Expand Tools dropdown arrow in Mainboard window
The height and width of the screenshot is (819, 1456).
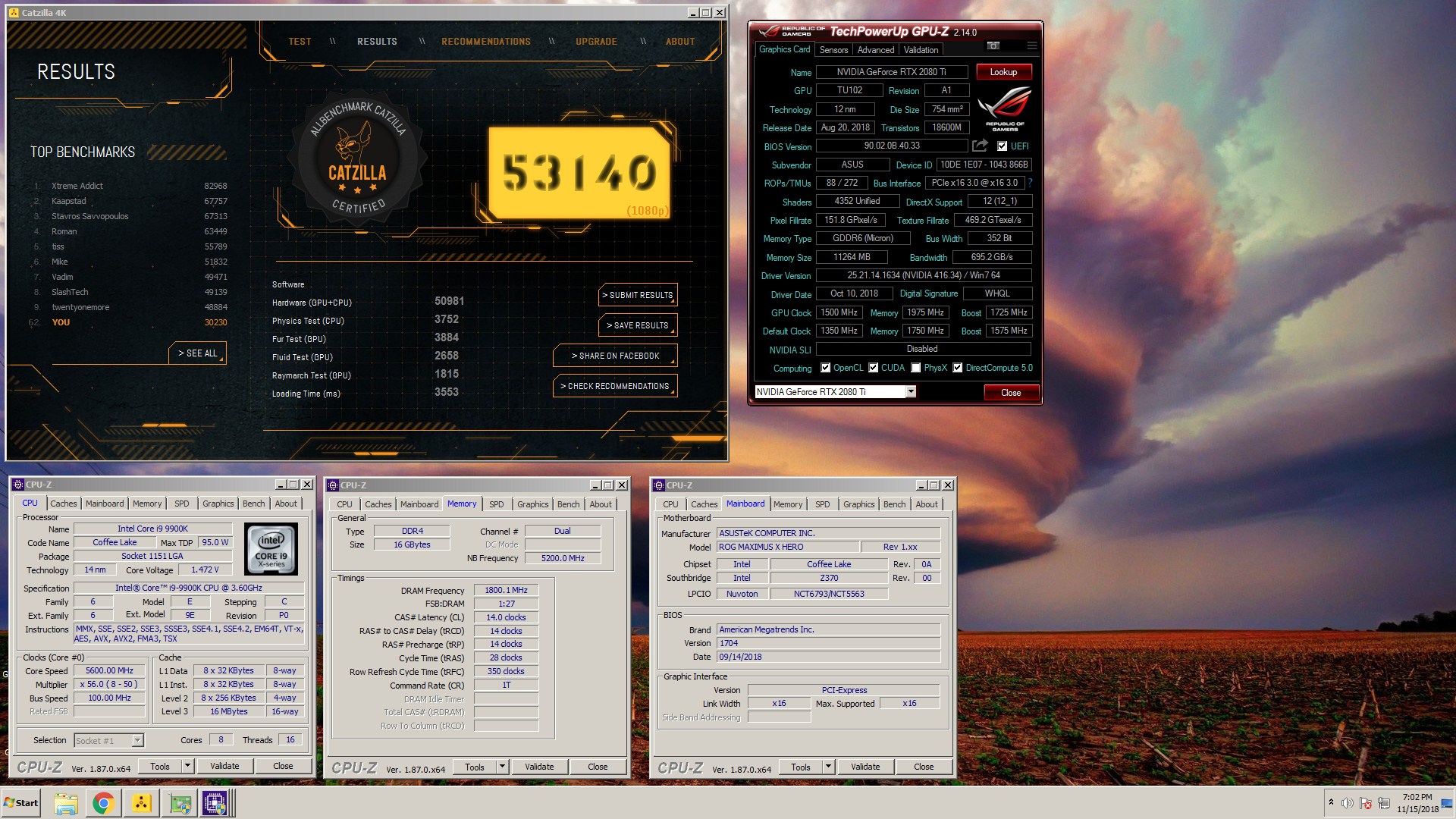coord(828,767)
